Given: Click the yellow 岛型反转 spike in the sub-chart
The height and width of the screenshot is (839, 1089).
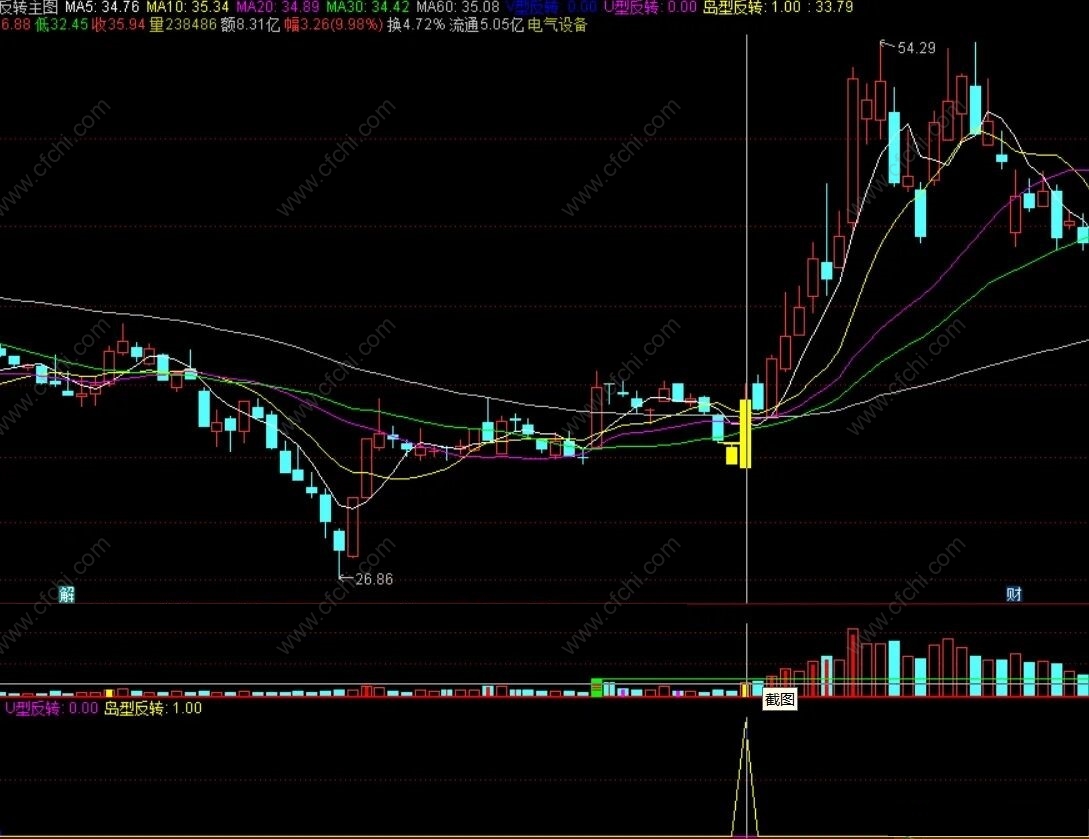Looking at the screenshot, I should click(x=747, y=778).
